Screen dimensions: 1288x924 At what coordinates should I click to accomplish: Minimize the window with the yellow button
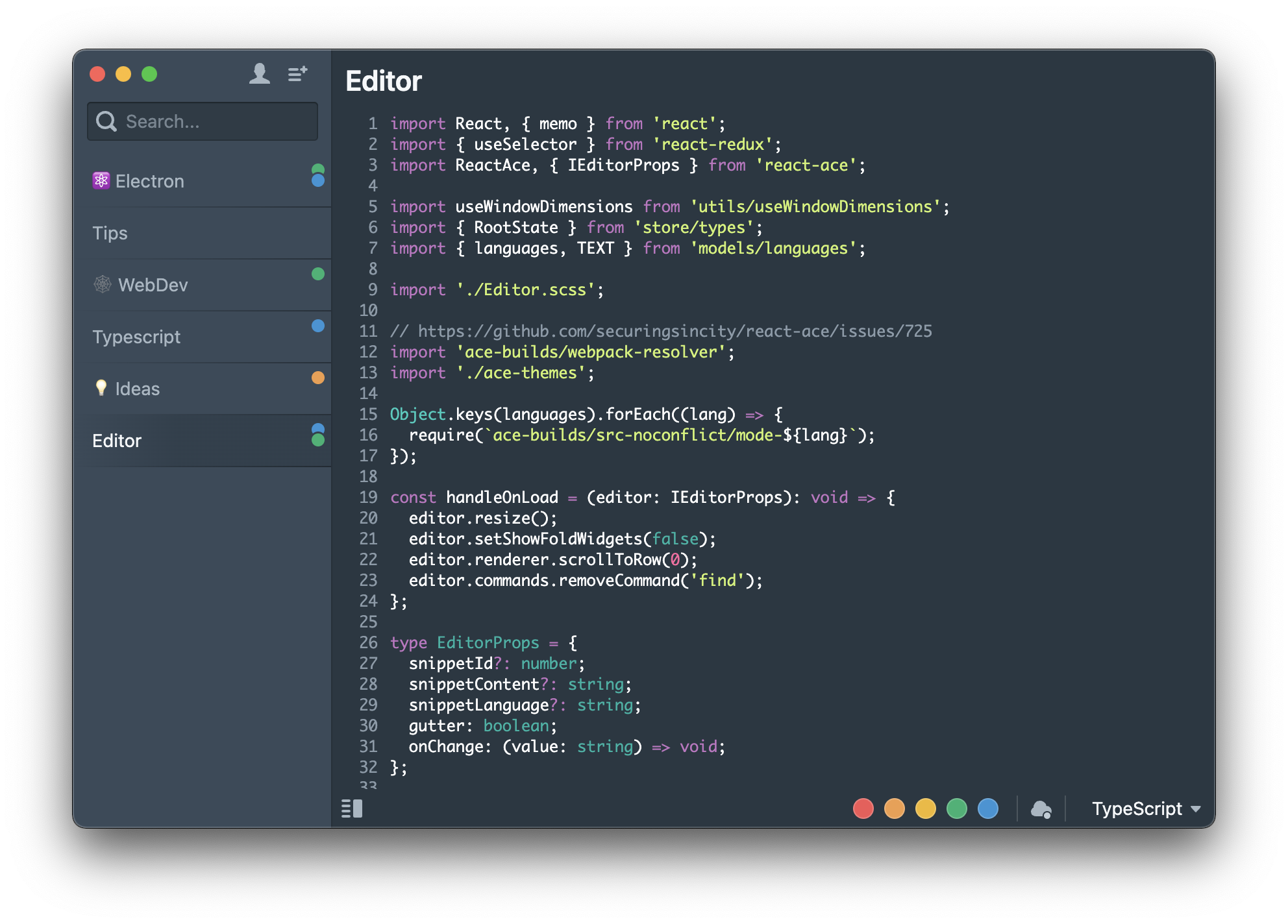(x=123, y=74)
